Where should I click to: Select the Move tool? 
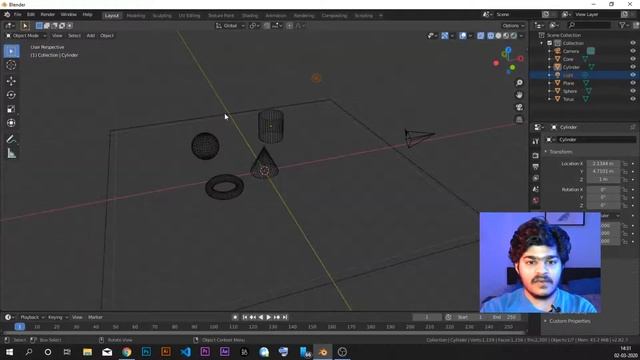tap(11, 81)
